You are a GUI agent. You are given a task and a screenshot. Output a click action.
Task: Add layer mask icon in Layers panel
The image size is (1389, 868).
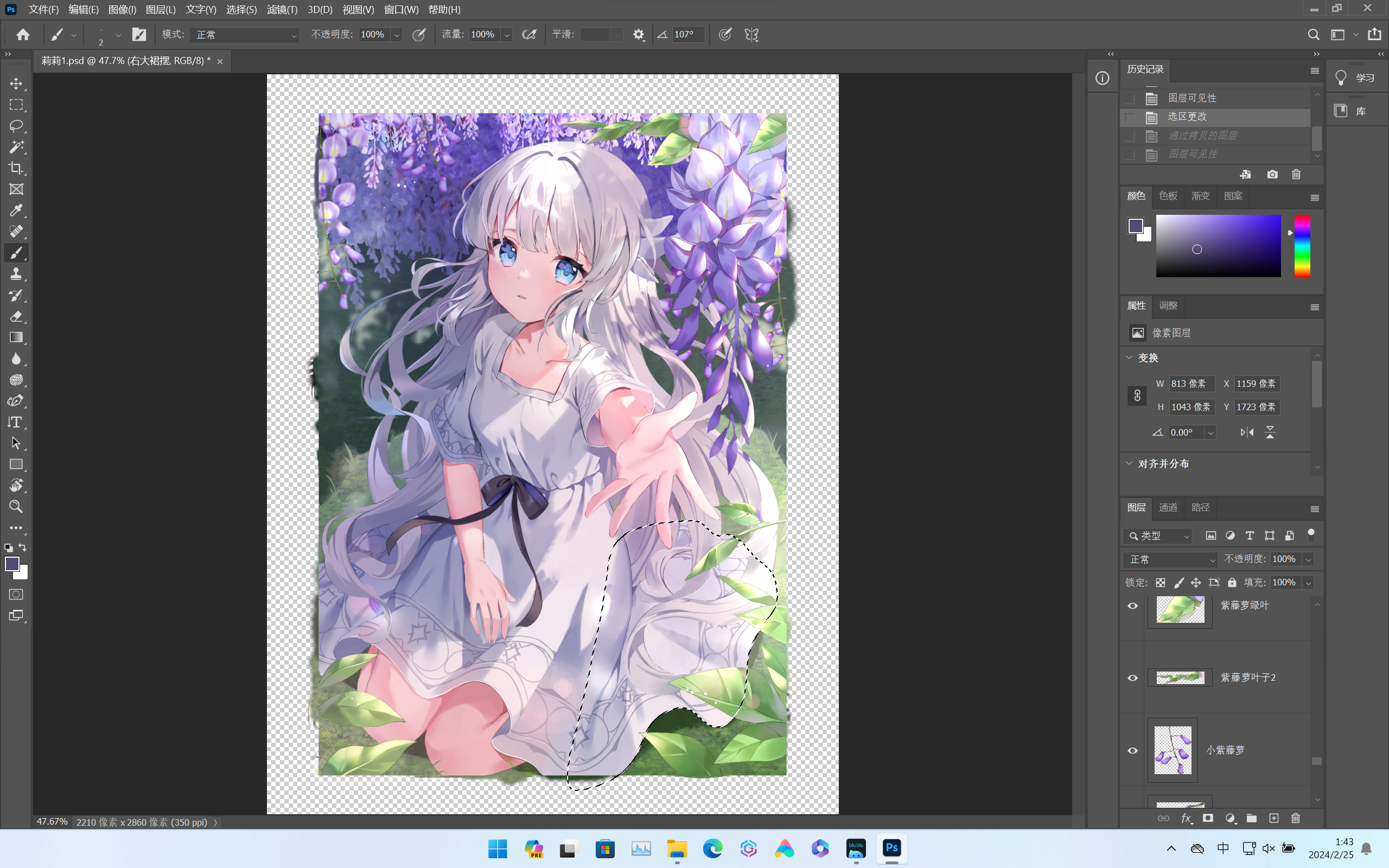click(1208, 818)
